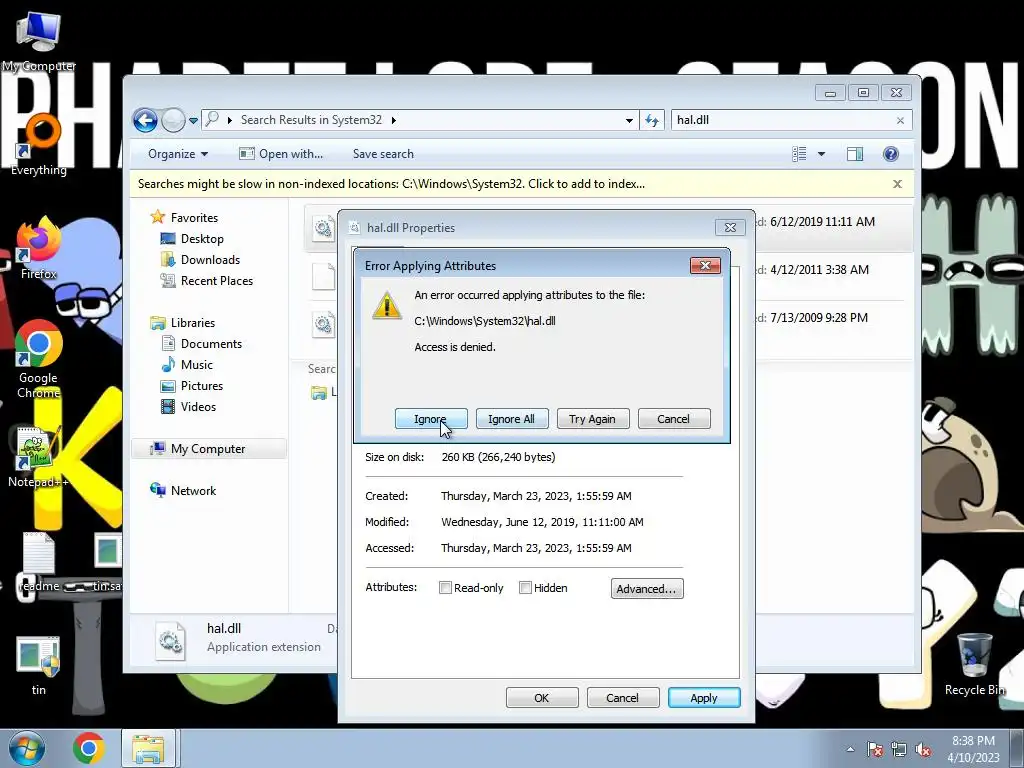Open the Windows Start menu
The height and width of the screenshot is (768, 1024).
[27, 748]
